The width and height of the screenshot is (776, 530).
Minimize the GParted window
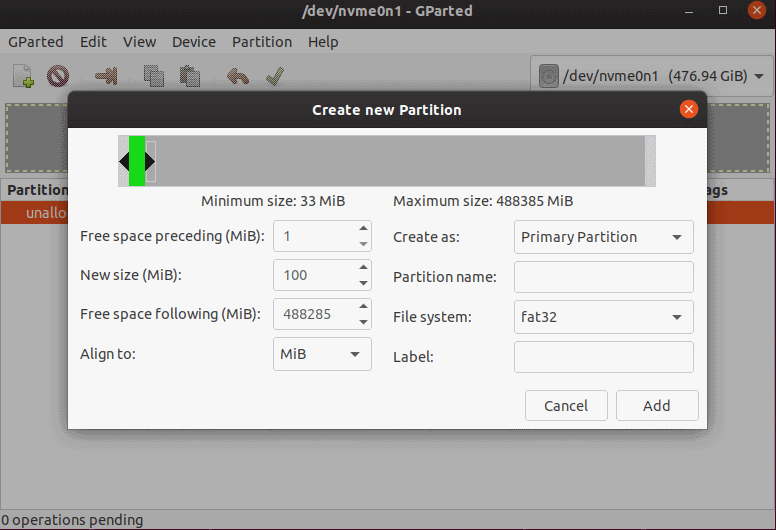click(x=688, y=10)
